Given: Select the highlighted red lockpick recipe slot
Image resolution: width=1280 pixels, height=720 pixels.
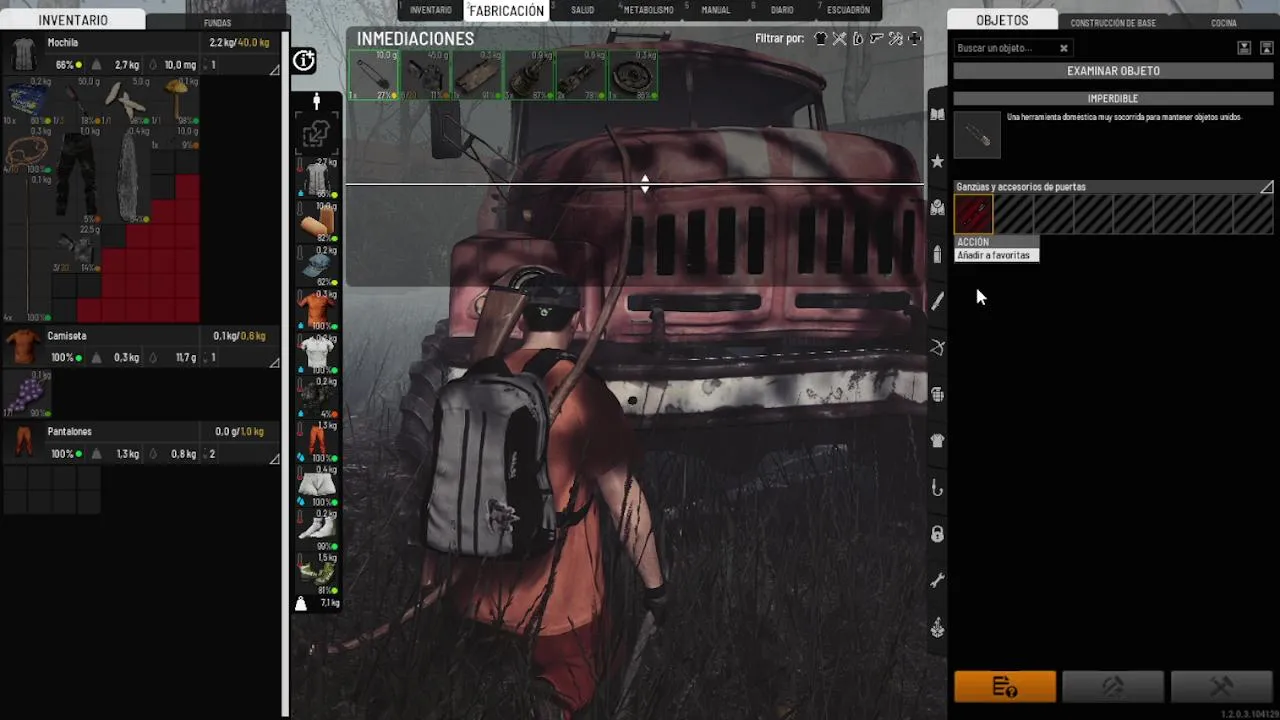Looking at the screenshot, I should [973, 214].
